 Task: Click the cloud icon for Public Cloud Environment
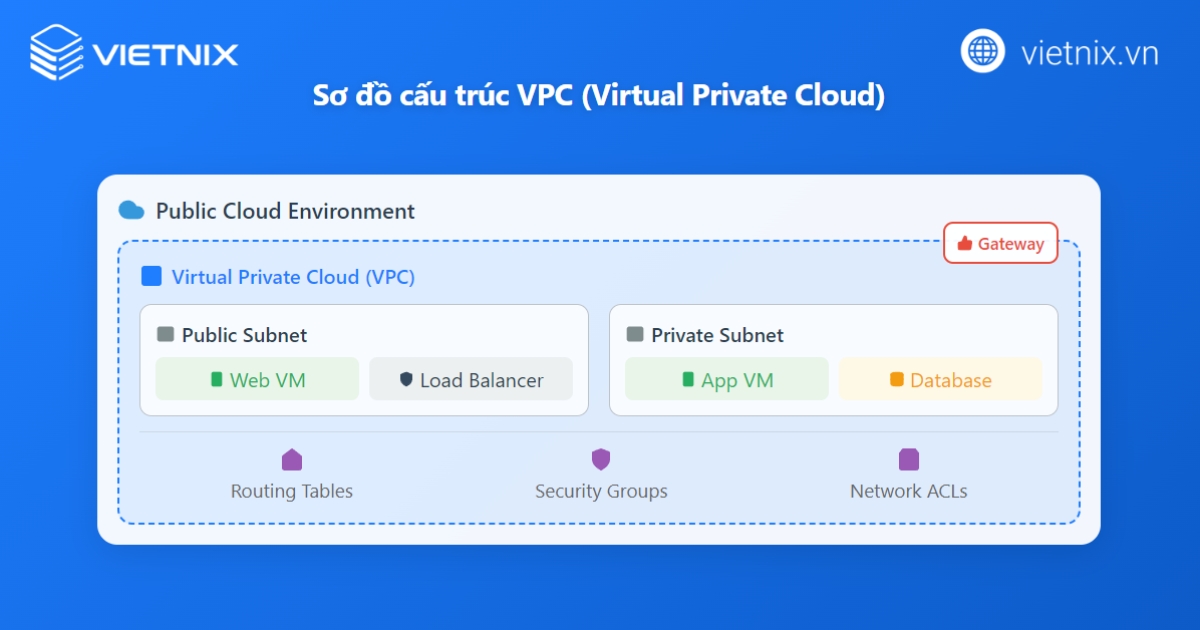[x=131, y=210]
